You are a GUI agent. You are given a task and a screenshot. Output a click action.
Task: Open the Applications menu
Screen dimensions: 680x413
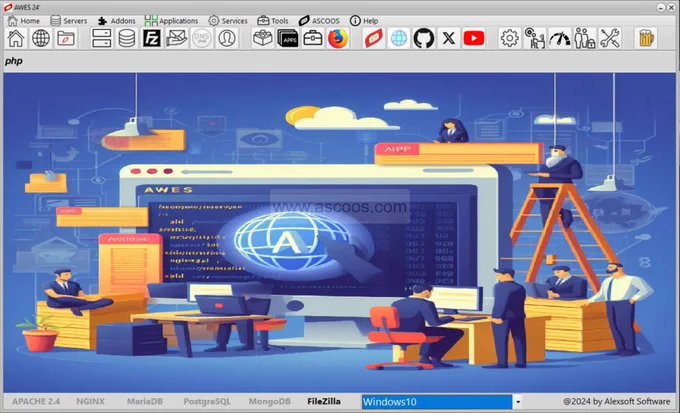pos(171,20)
